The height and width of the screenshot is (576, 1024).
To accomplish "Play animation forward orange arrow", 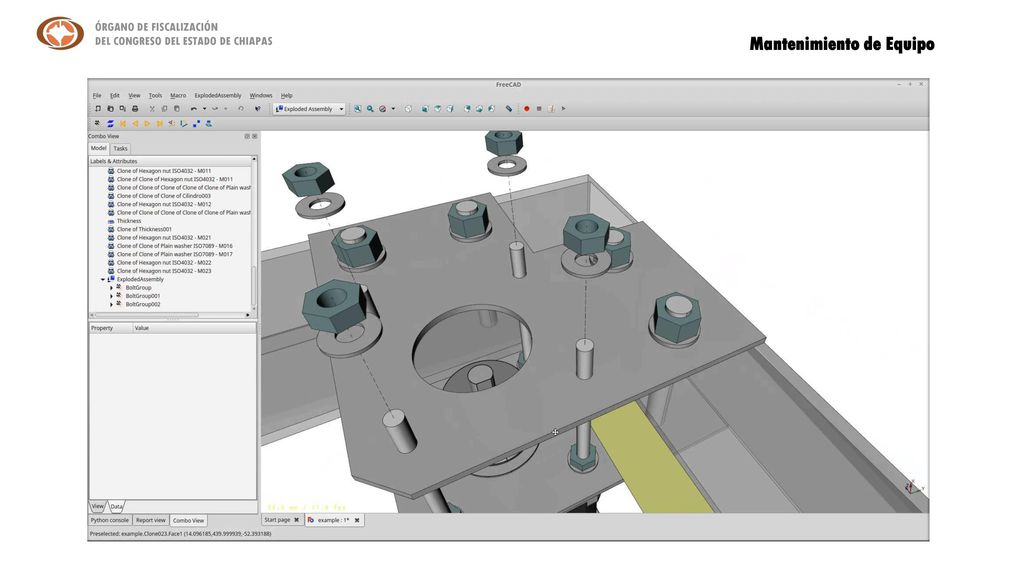I will (x=147, y=123).
